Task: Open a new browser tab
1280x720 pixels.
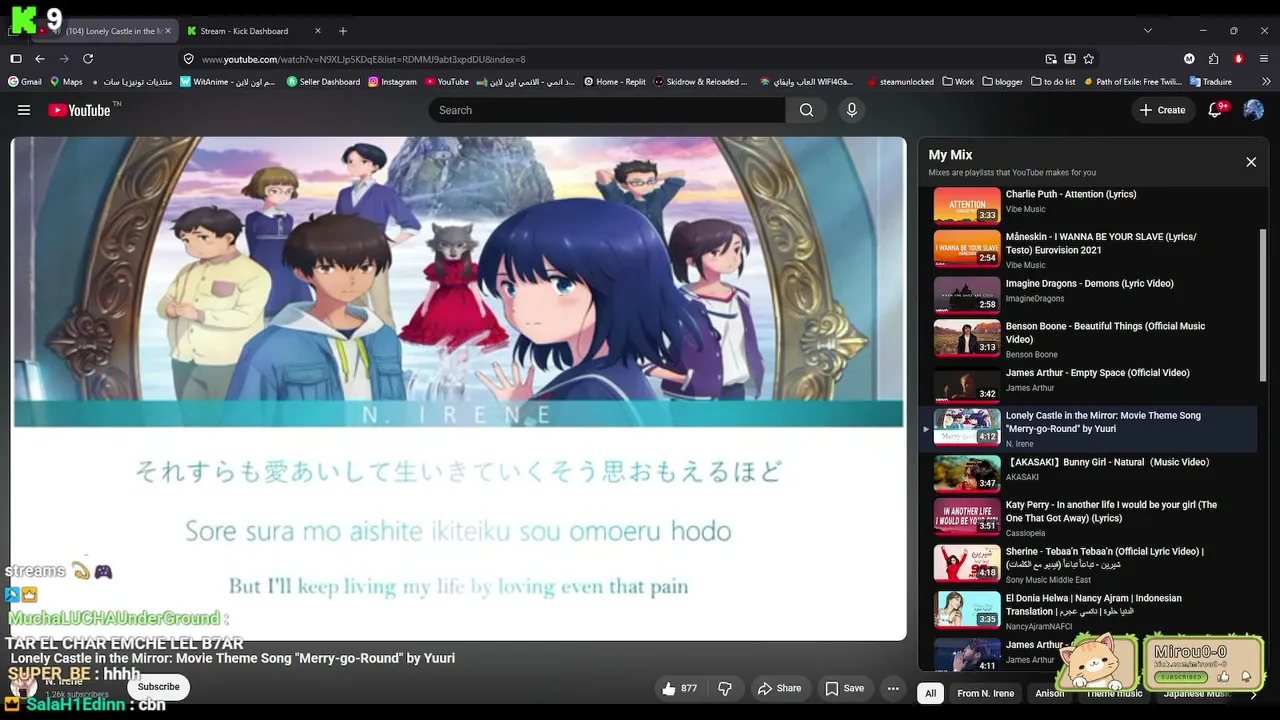Action: click(x=343, y=31)
